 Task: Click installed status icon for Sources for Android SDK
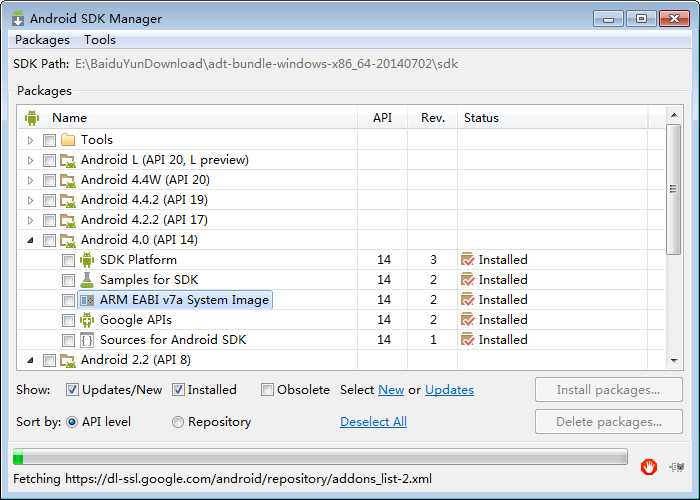(x=467, y=340)
